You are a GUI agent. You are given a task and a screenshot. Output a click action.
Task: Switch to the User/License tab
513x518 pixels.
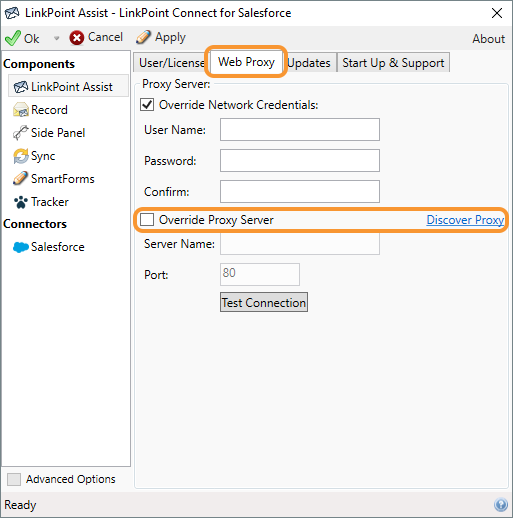coord(171,63)
